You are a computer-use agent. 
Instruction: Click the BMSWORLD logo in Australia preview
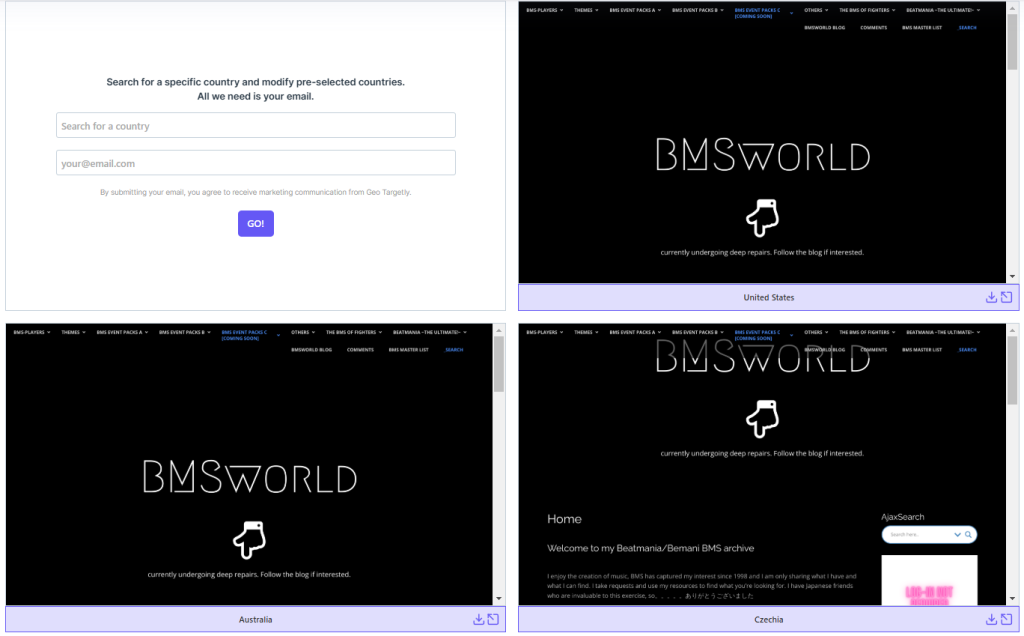[250, 477]
